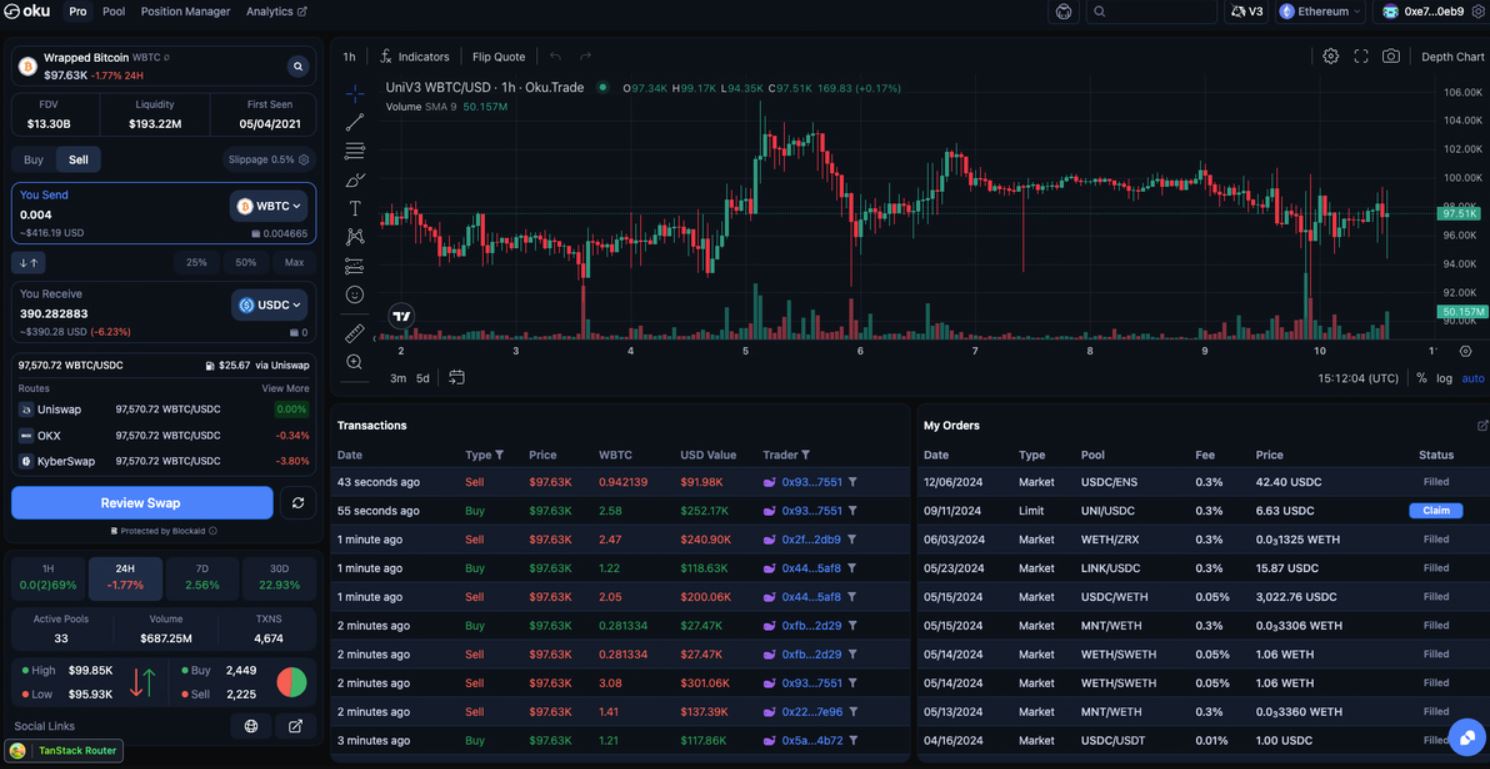Open the theme icon in top bar
The image size is (1490, 769).
1063,12
